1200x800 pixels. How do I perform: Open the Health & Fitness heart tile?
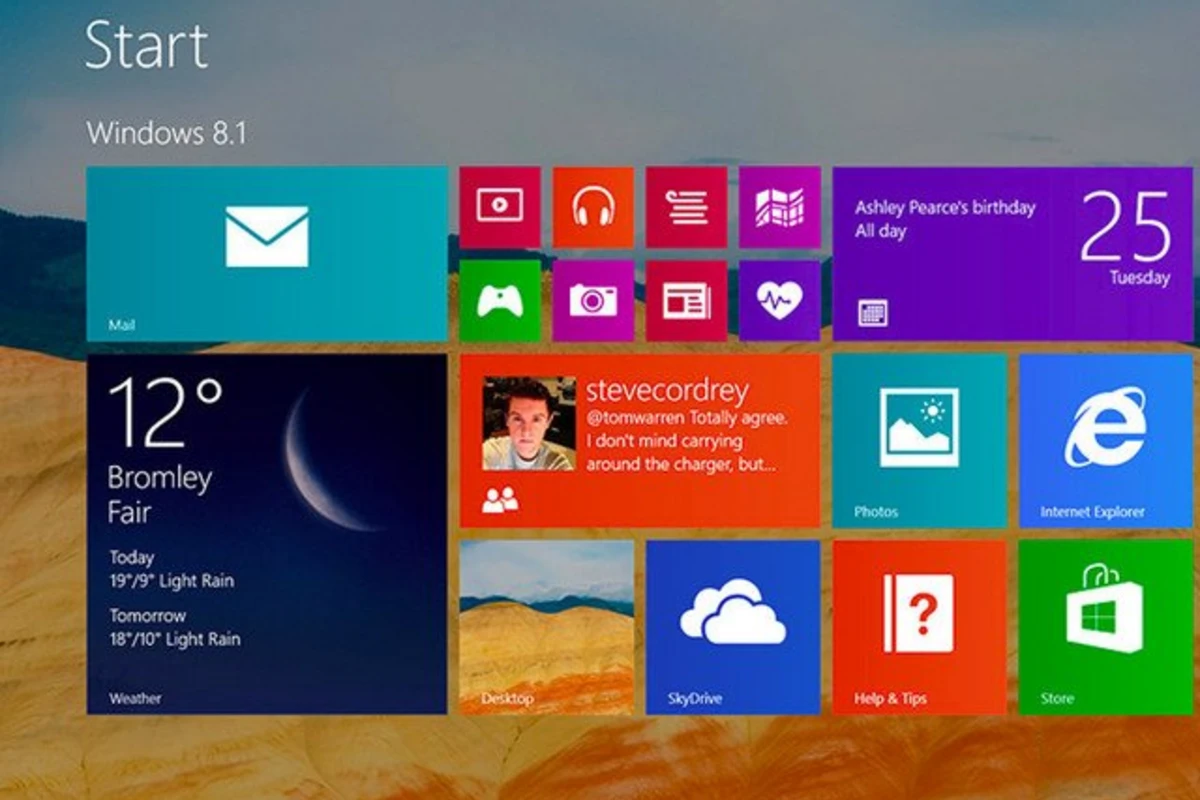coord(780,301)
